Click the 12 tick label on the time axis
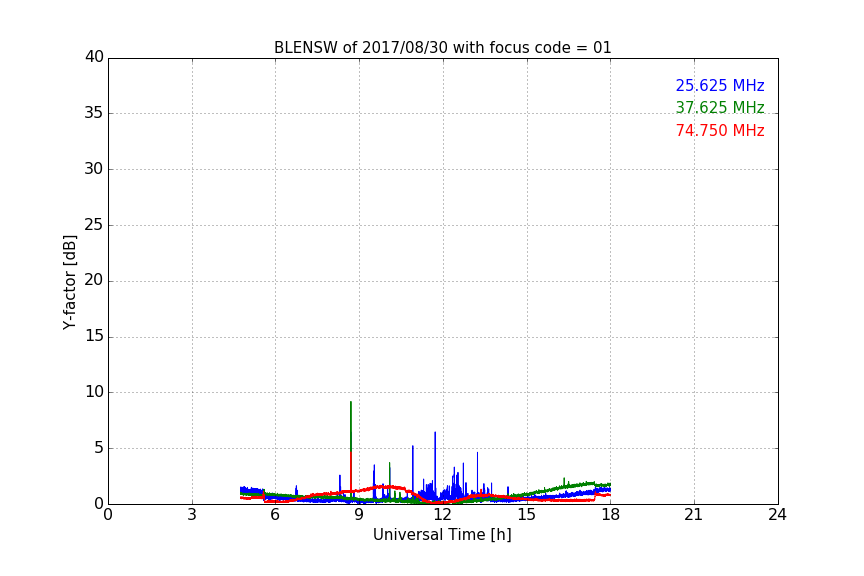864x576 pixels. coord(442,515)
